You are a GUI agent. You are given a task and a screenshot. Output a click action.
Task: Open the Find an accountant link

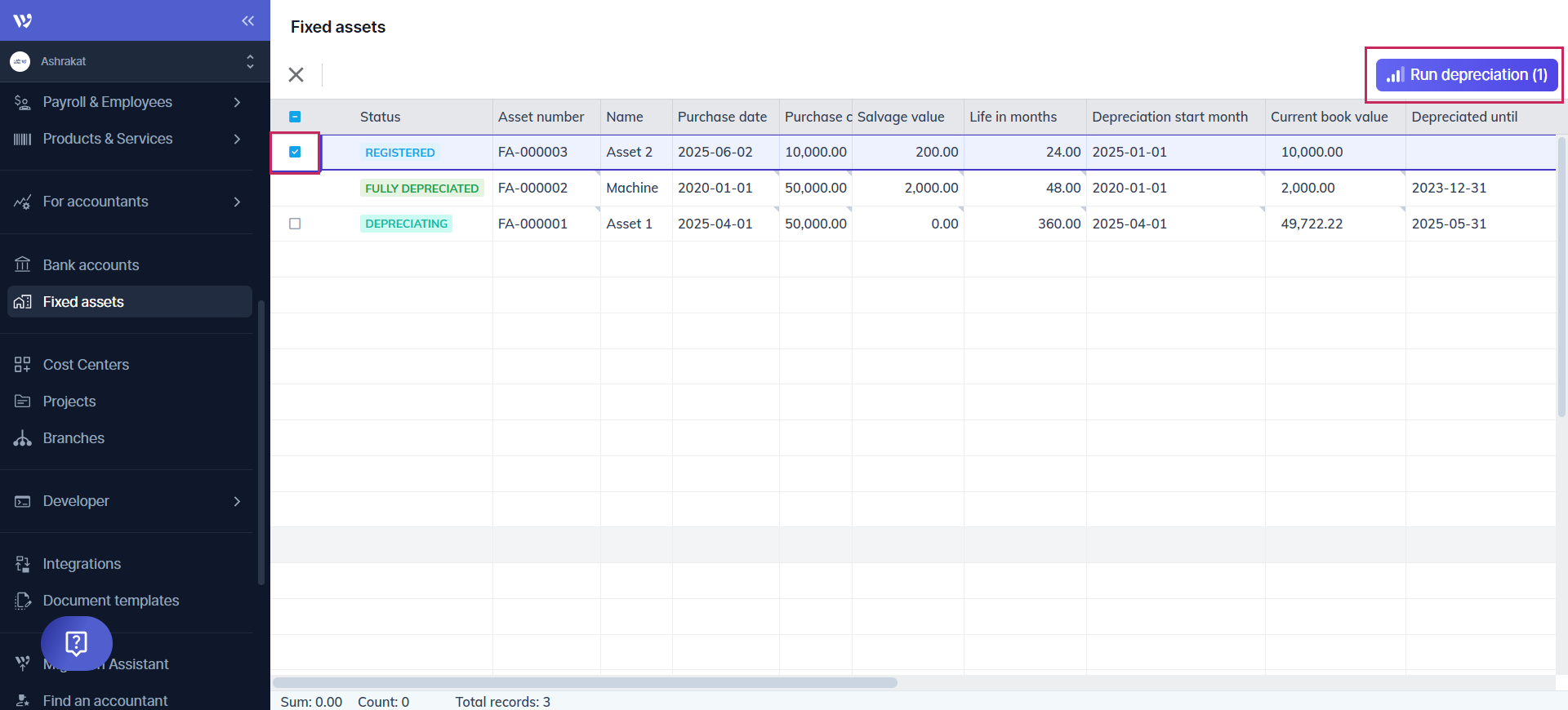click(x=105, y=700)
